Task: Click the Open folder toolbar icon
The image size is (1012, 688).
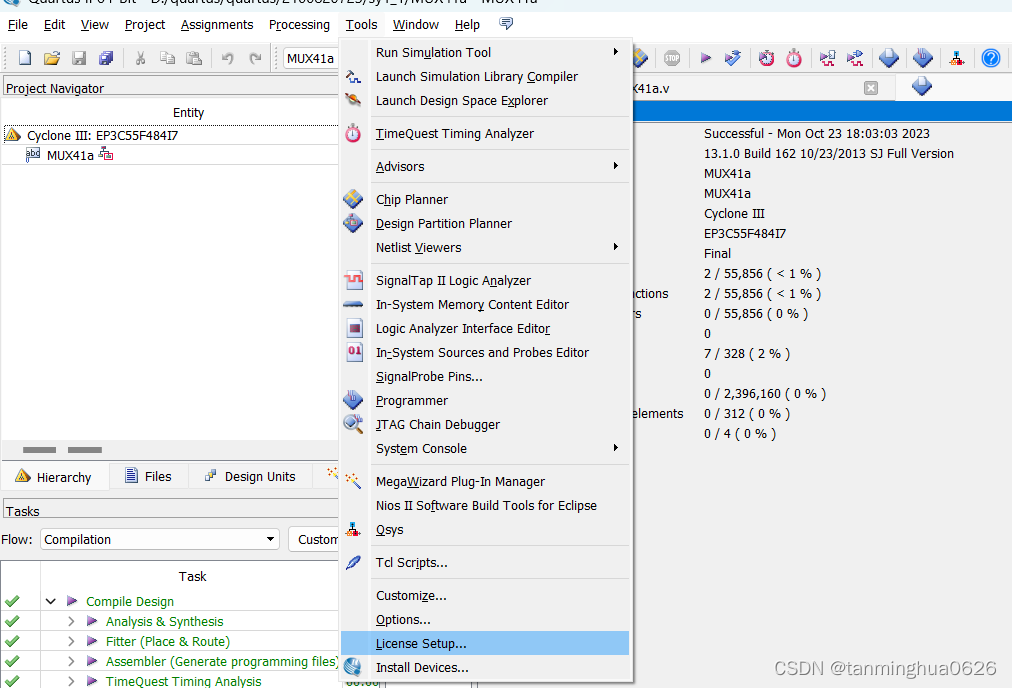Action: pyautogui.click(x=52, y=58)
